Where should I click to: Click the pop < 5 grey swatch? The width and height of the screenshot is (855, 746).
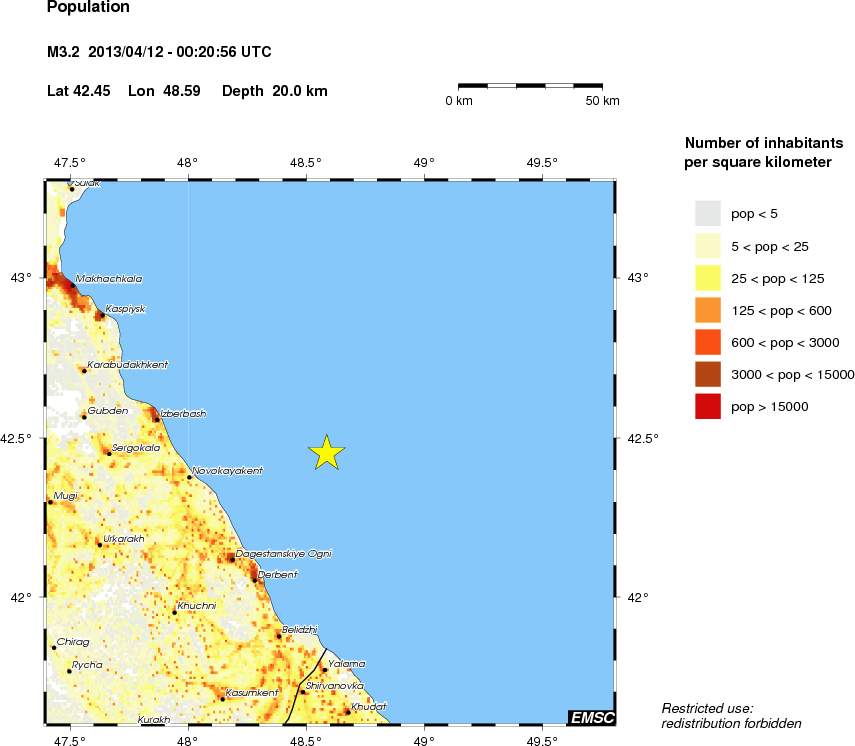(708, 213)
